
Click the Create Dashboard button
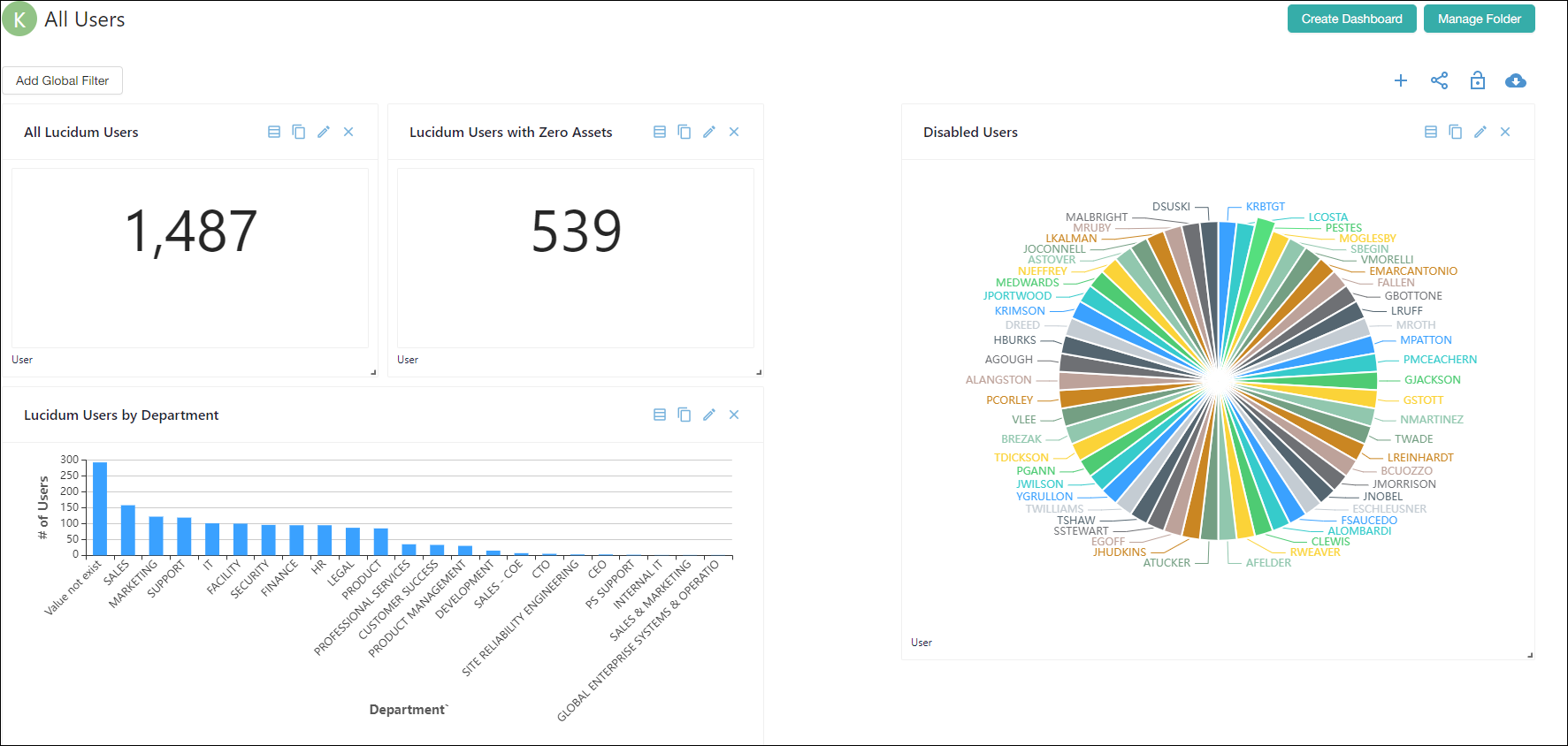1351,19
